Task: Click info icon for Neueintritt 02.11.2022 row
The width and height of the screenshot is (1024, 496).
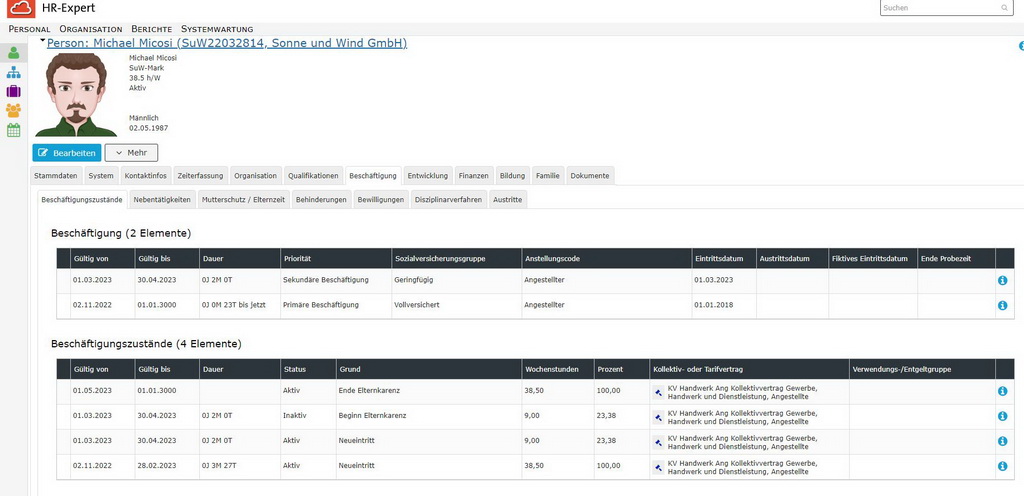Action: pos(1002,466)
